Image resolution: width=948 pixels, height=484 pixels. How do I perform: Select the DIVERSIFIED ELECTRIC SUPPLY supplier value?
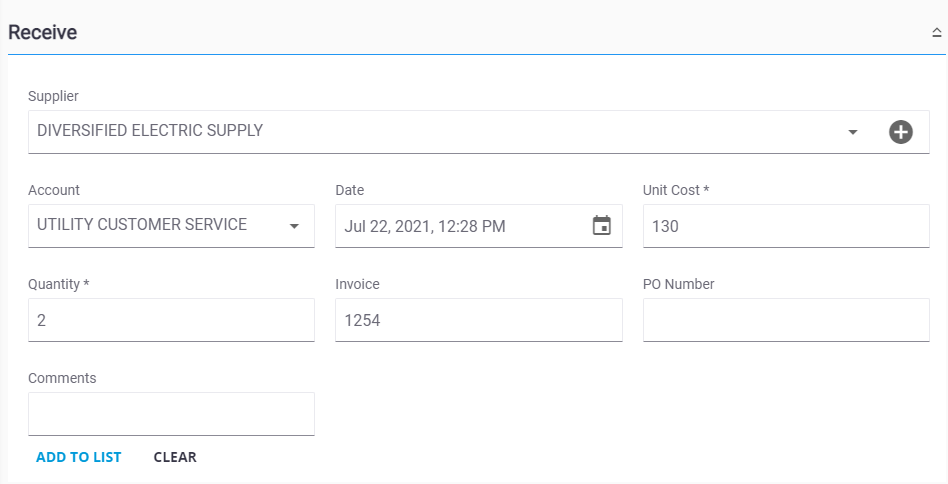[150, 131]
